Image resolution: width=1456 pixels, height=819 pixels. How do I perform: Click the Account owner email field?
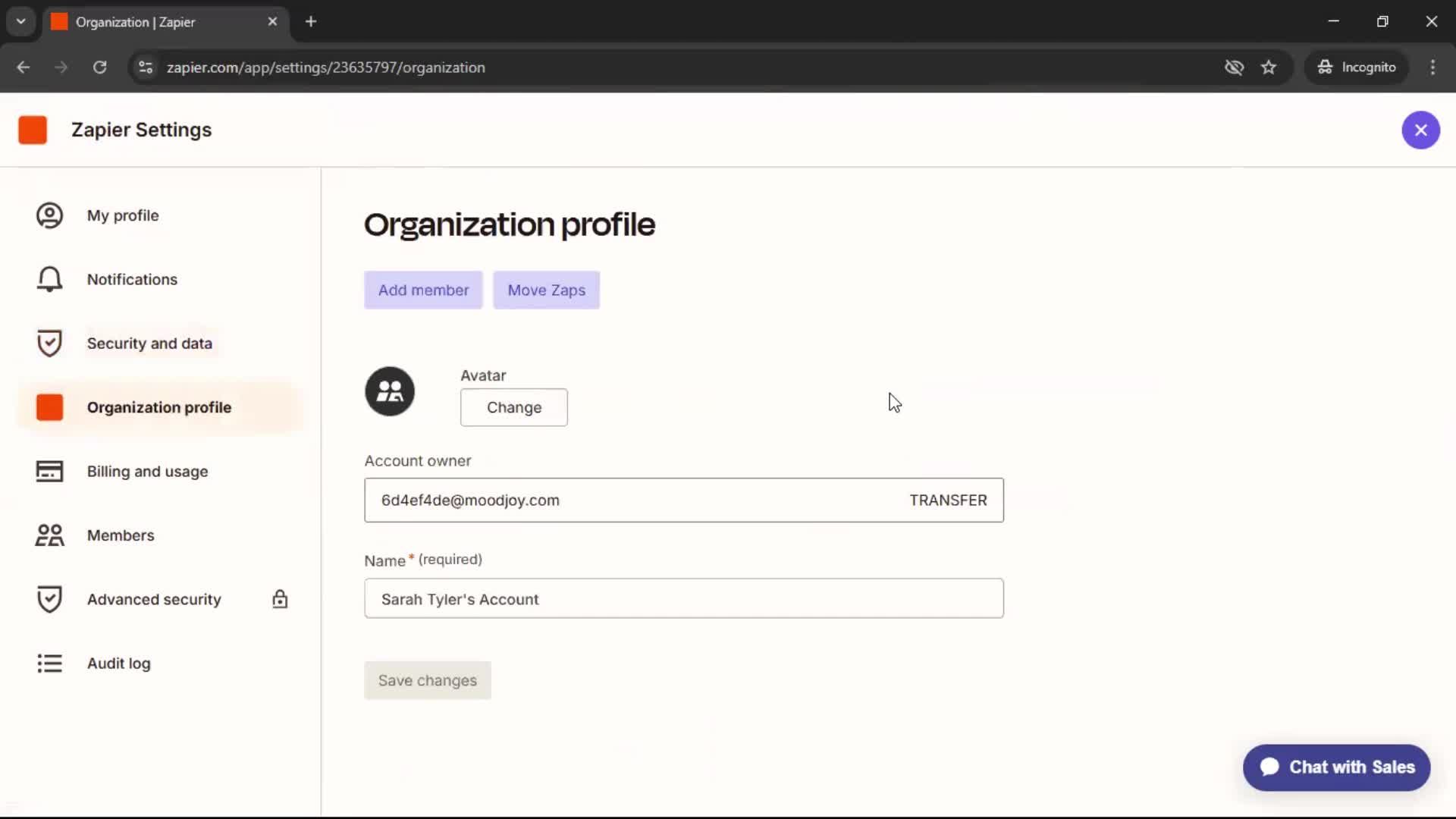(683, 500)
